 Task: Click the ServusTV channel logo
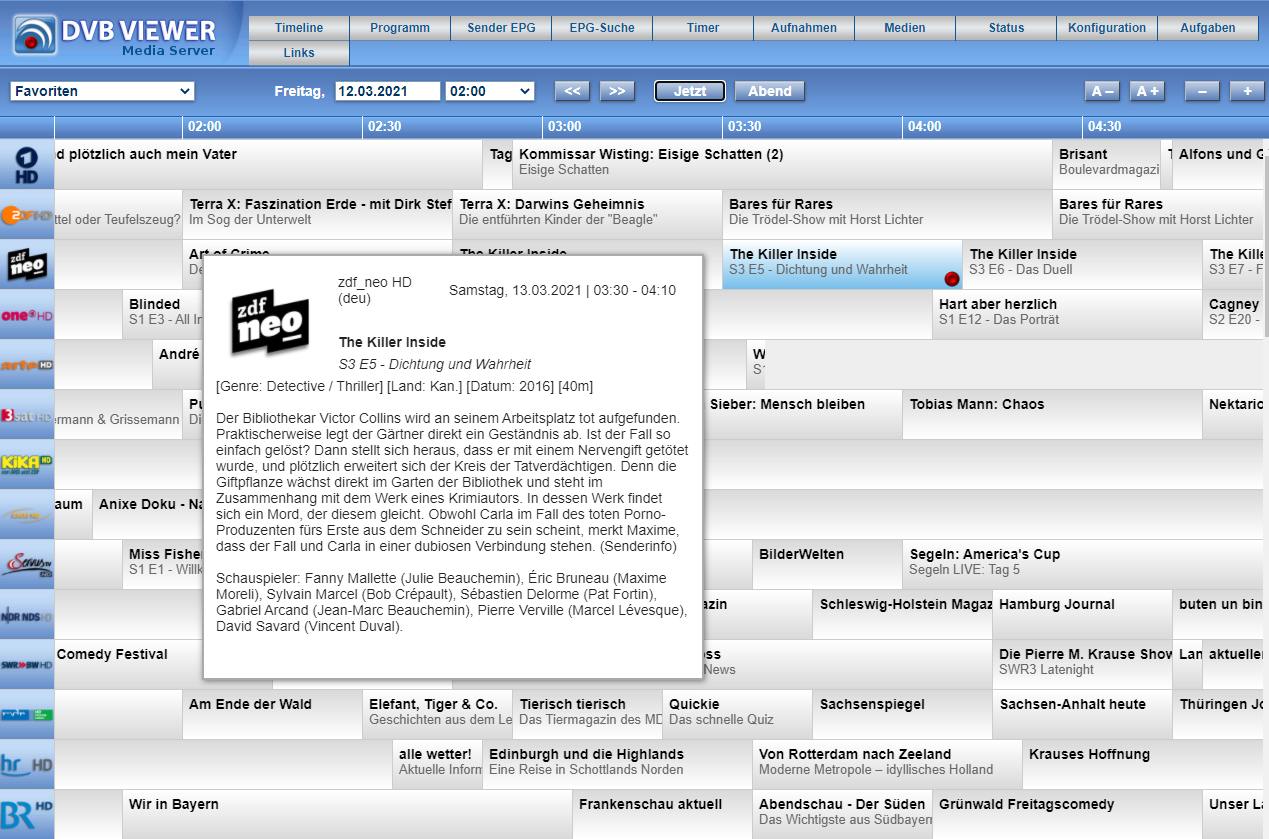click(x=26, y=564)
